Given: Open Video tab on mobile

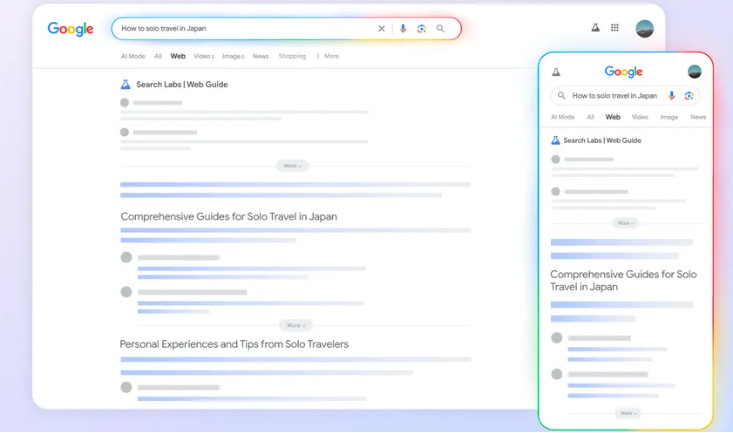Looking at the screenshot, I should pyautogui.click(x=640, y=117).
